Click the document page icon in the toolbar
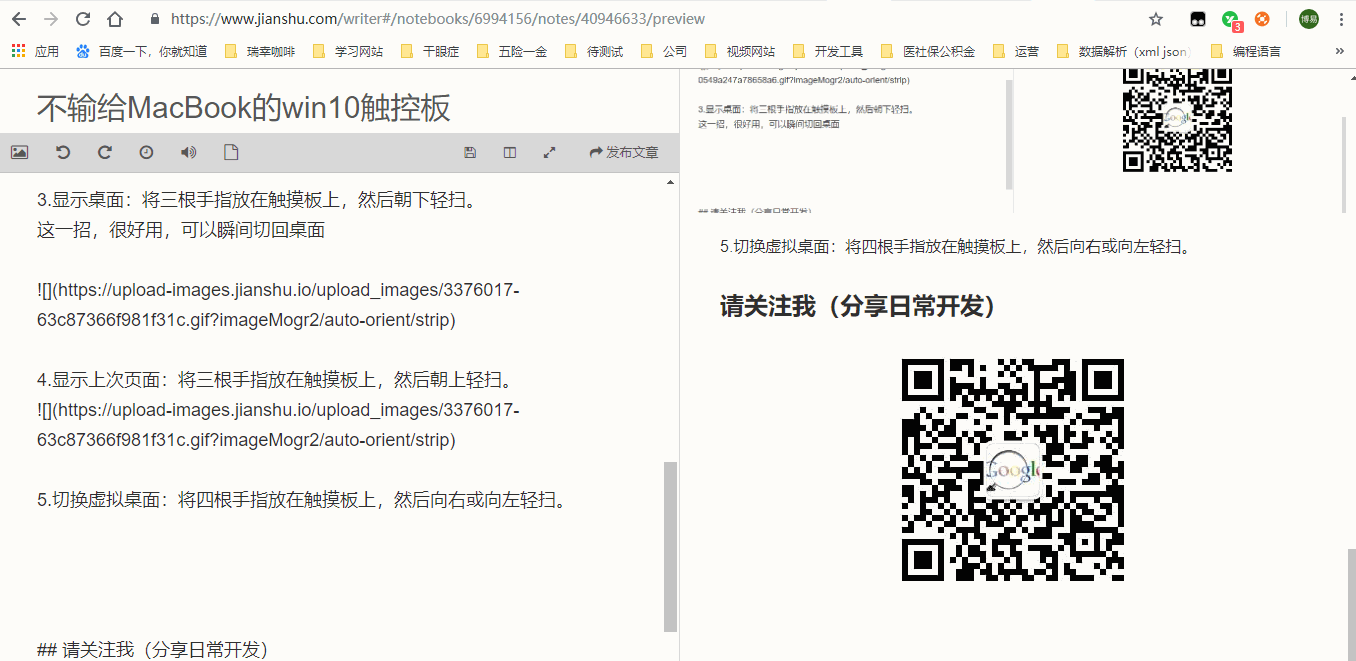This screenshot has width=1356, height=661. click(231, 152)
